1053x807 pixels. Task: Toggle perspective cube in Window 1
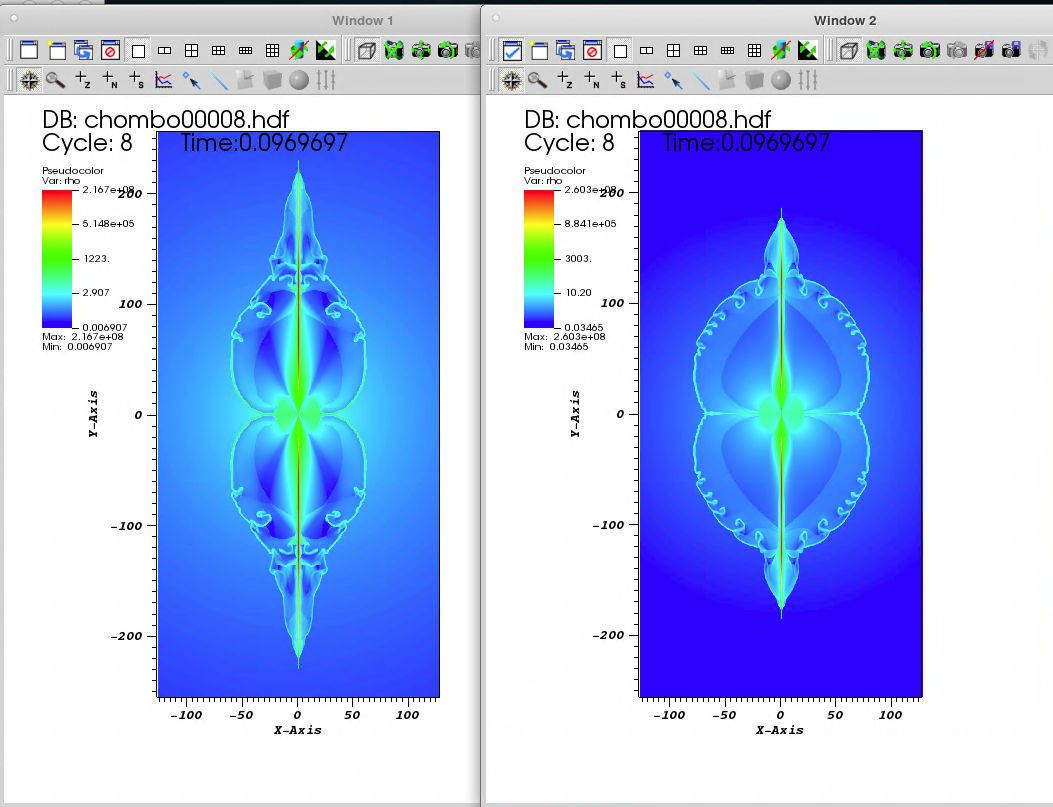coord(367,50)
